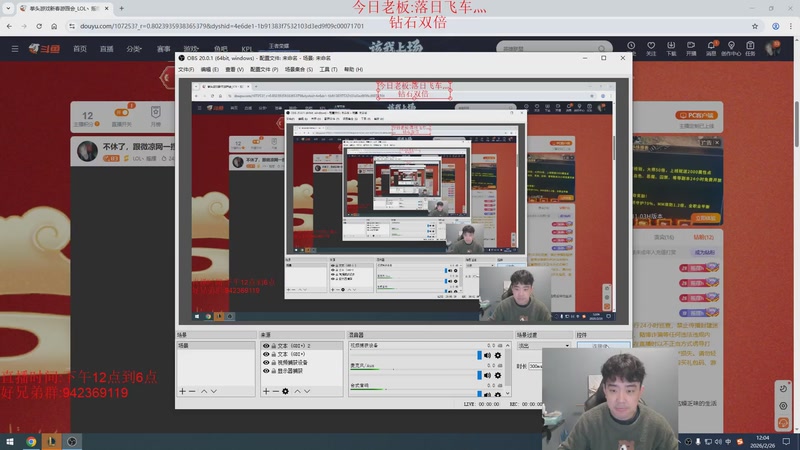Screen dimensions: 800x450
Task: Reload the page in Chrome
Action: [x=39, y=26]
